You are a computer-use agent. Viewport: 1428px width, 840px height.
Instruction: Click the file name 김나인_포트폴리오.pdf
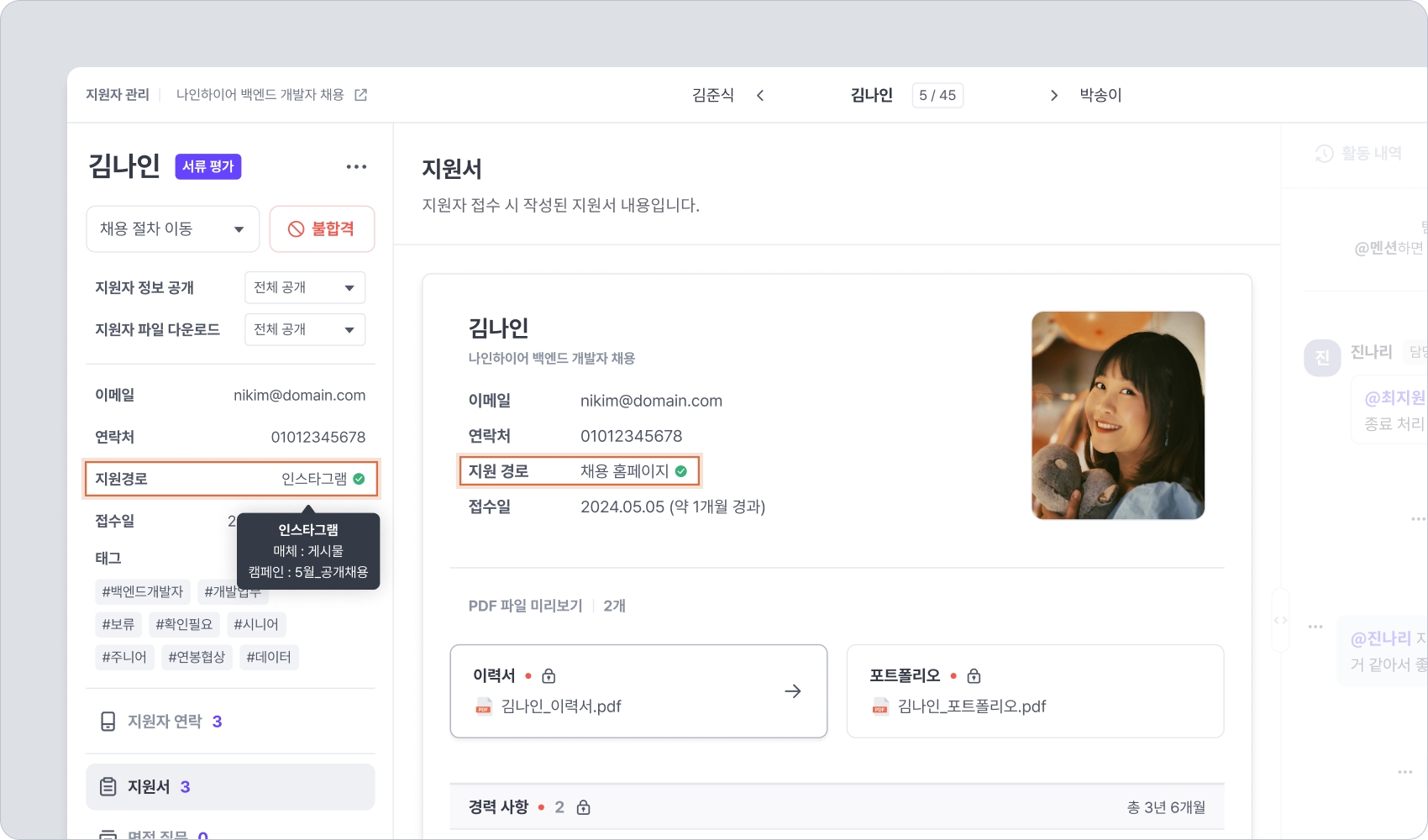click(972, 706)
